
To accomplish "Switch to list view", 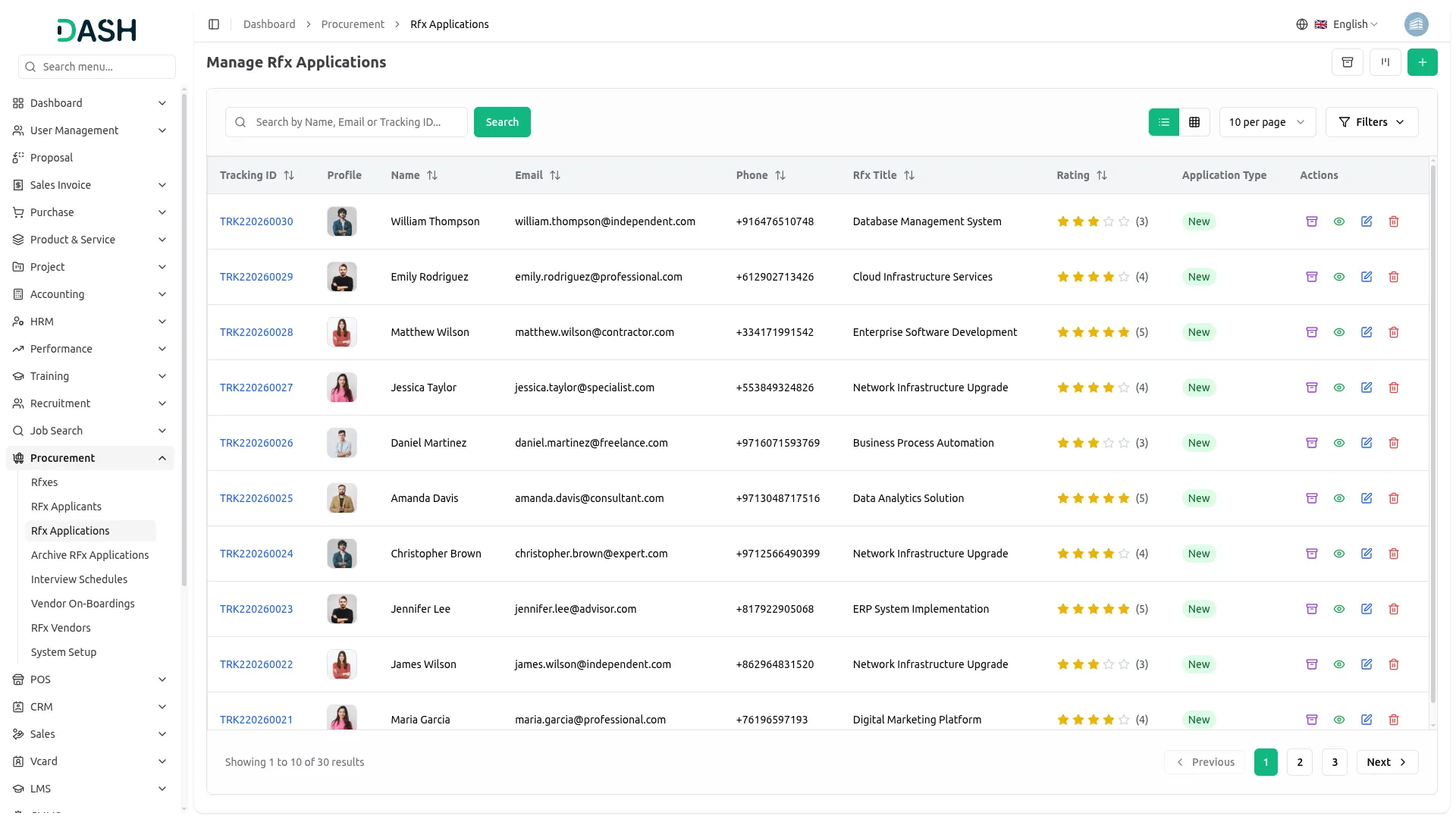I will click(1164, 122).
